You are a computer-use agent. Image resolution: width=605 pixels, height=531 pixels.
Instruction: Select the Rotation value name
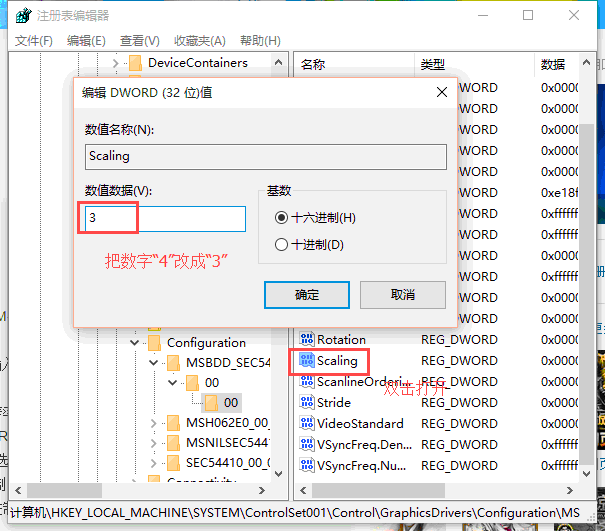pyautogui.click(x=341, y=339)
